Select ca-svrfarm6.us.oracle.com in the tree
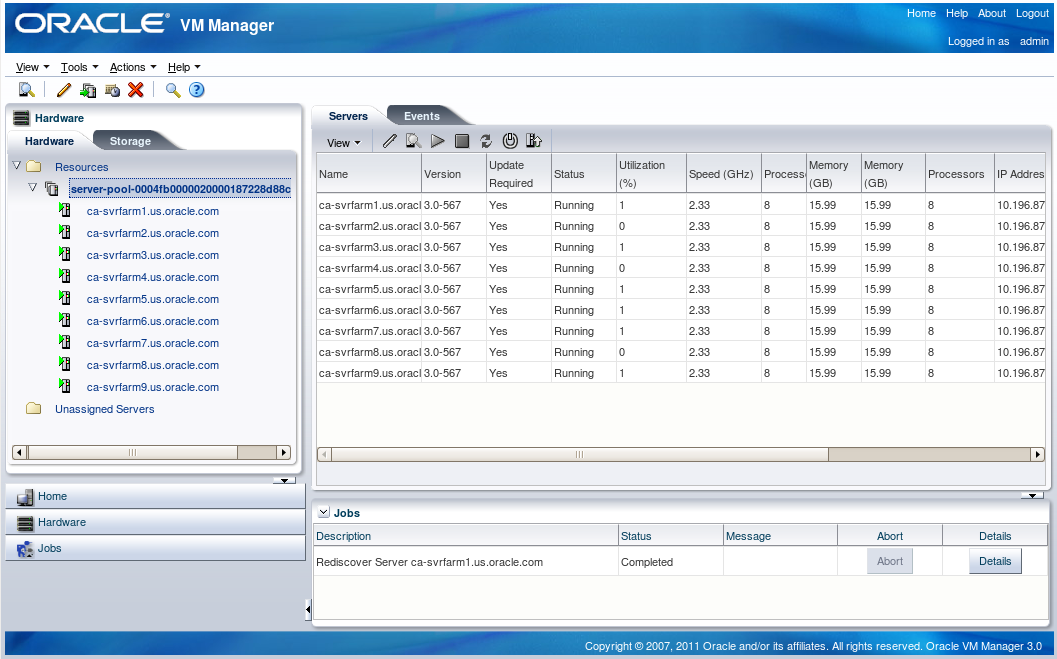1057x659 pixels. pyautogui.click(x=152, y=321)
